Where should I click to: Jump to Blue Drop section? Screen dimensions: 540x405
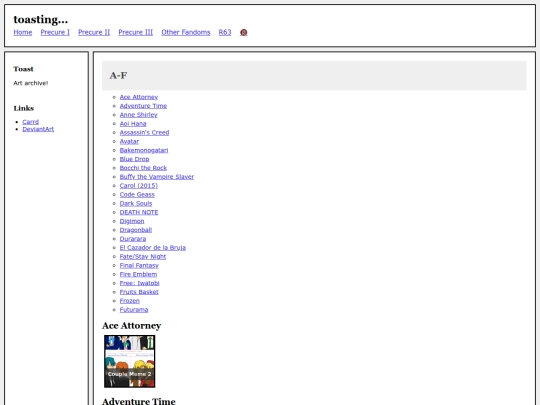pyautogui.click(x=134, y=159)
